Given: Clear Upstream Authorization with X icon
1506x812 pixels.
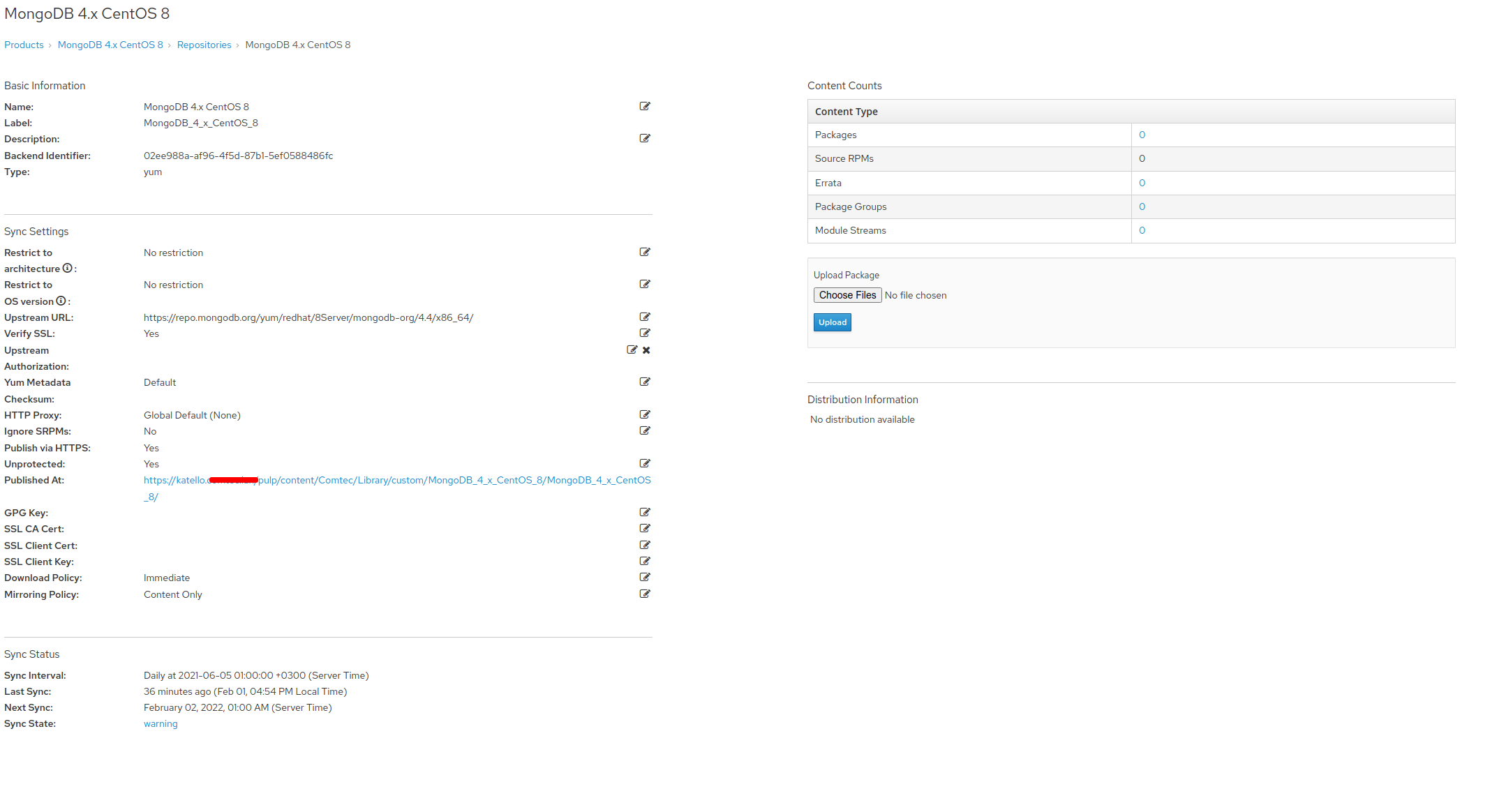Looking at the screenshot, I should pyautogui.click(x=646, y=350).
